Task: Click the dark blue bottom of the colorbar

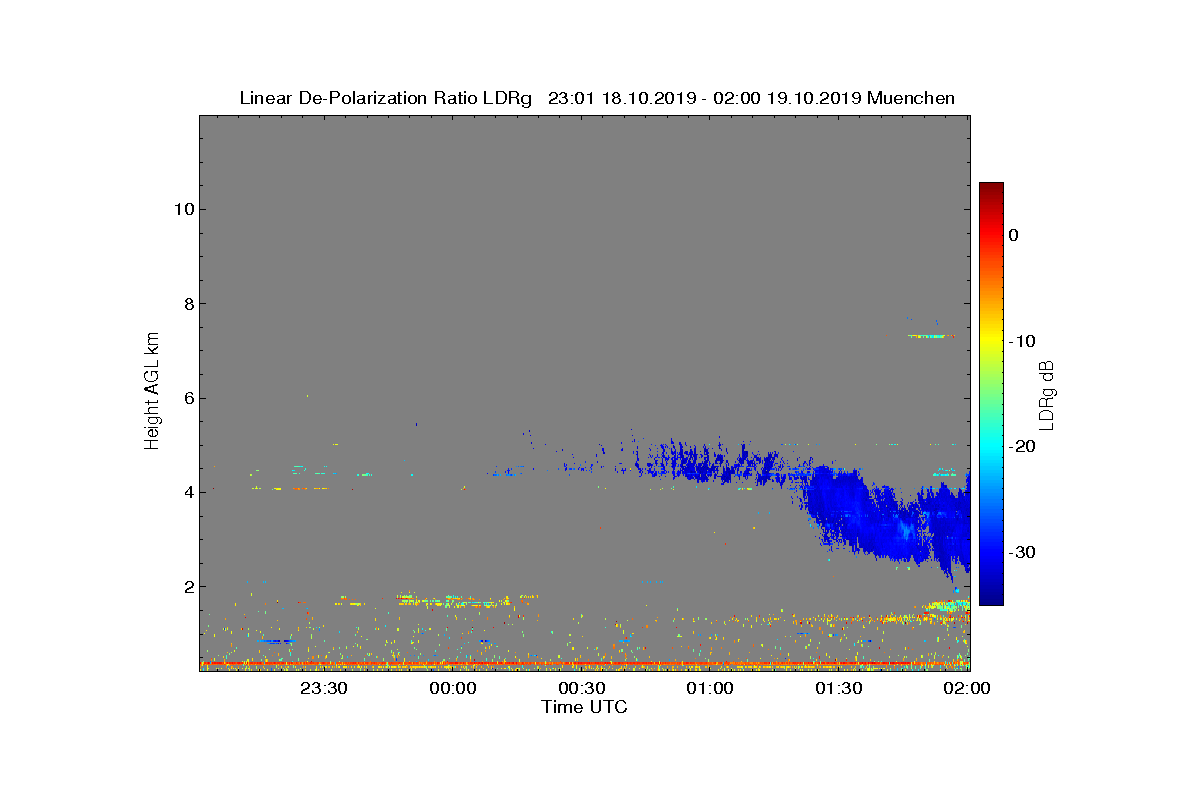Action: 991,597
